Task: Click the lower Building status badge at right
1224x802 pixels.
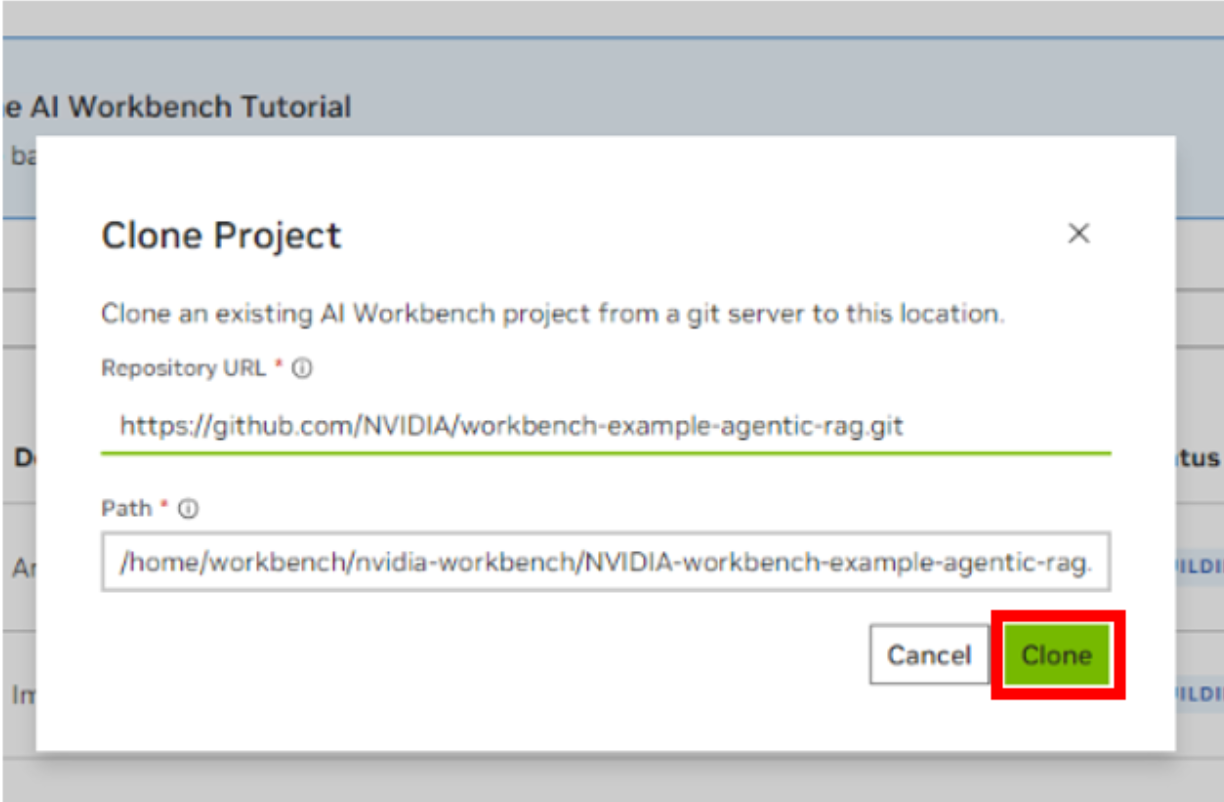Action: 1199,693
